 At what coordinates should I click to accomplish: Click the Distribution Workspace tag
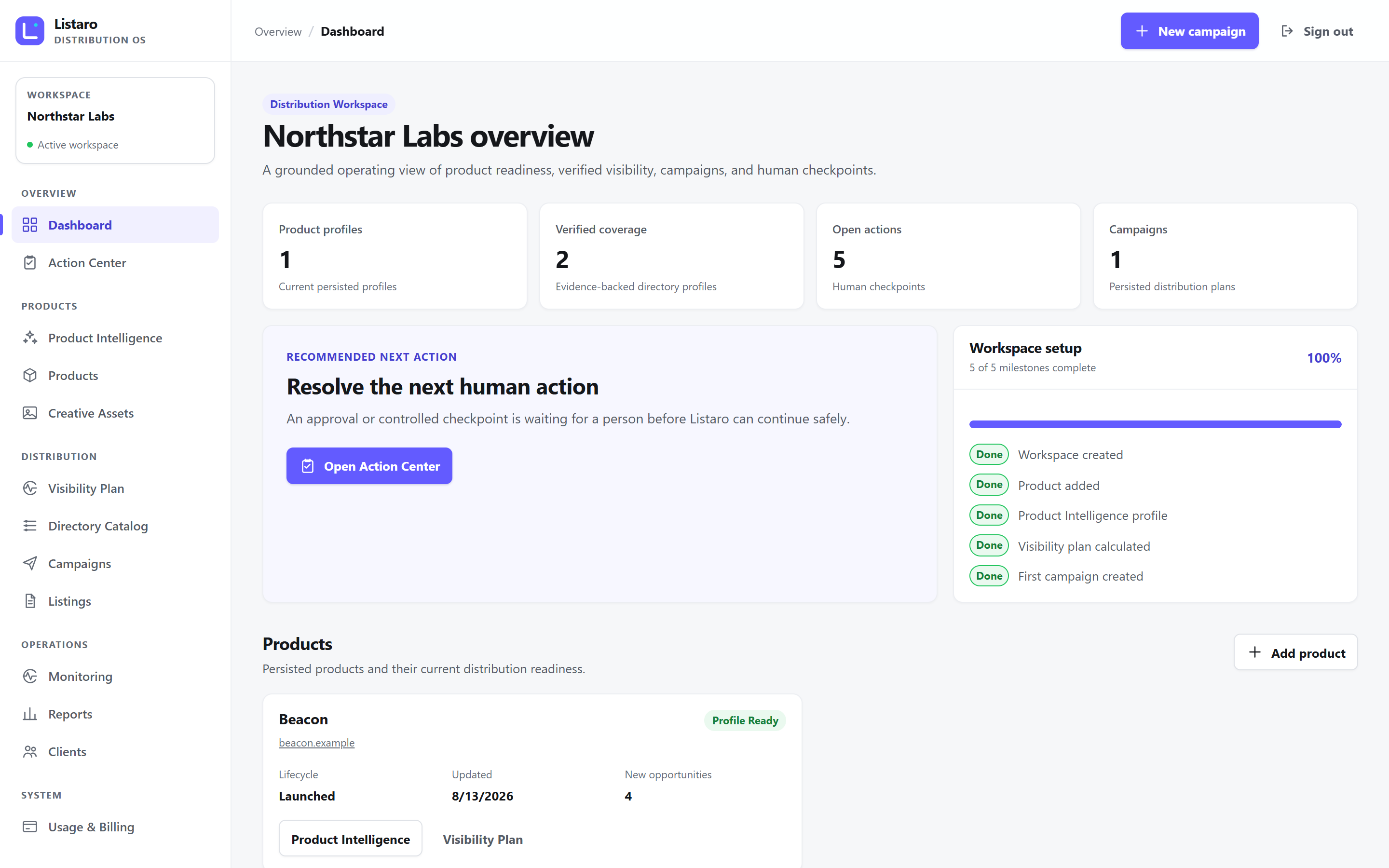(329, 104)
